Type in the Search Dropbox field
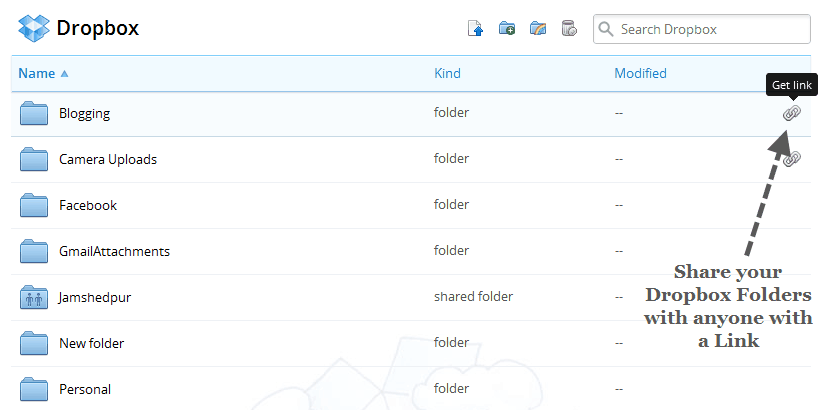Image resolution: width=834 pixels, height=410 pixels. [x=710, y=29]
